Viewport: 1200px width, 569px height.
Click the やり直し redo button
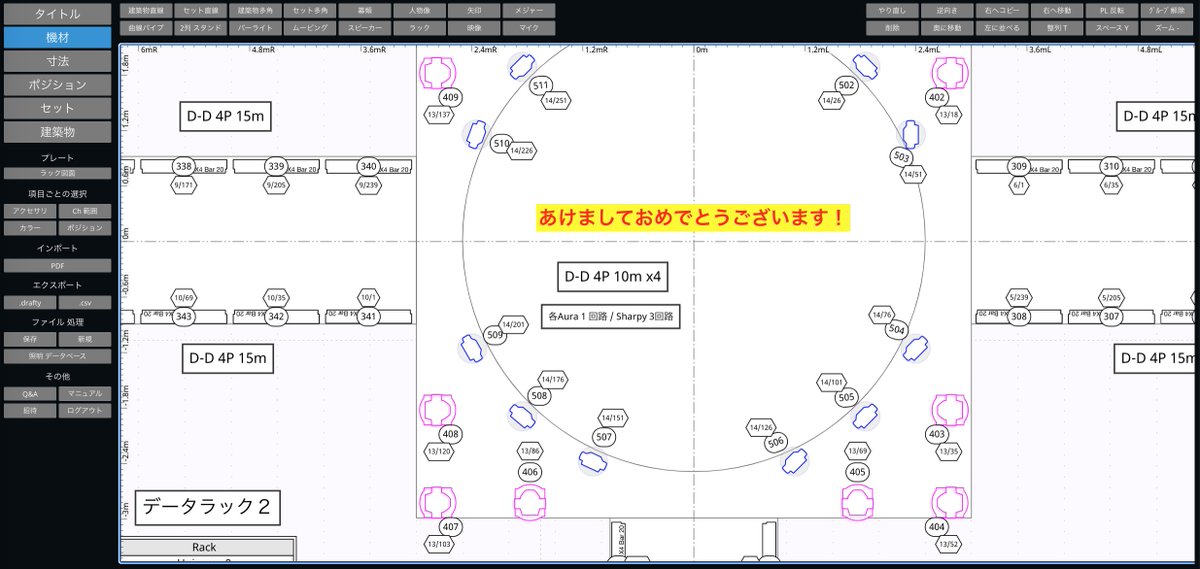click(x=891, y=10)
